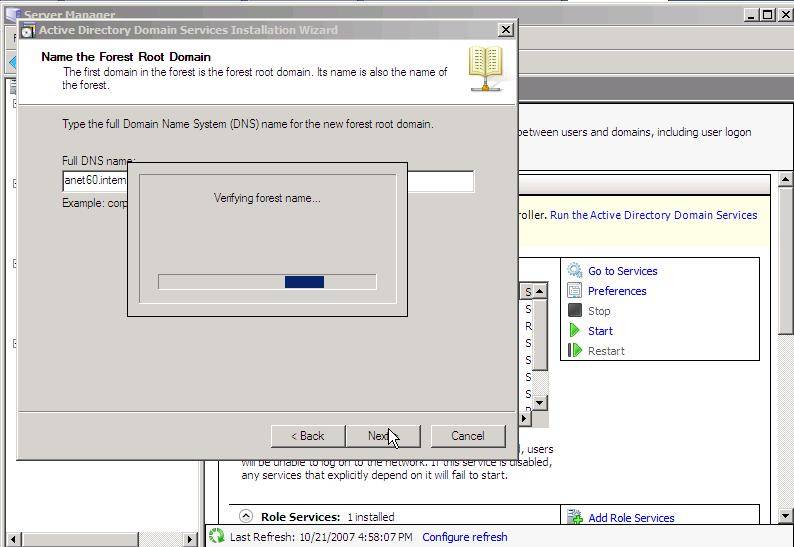Click the green Start service icon
The width and height of the screenshot is (794, 547).
pyautogui.click(x=575, y=330)
